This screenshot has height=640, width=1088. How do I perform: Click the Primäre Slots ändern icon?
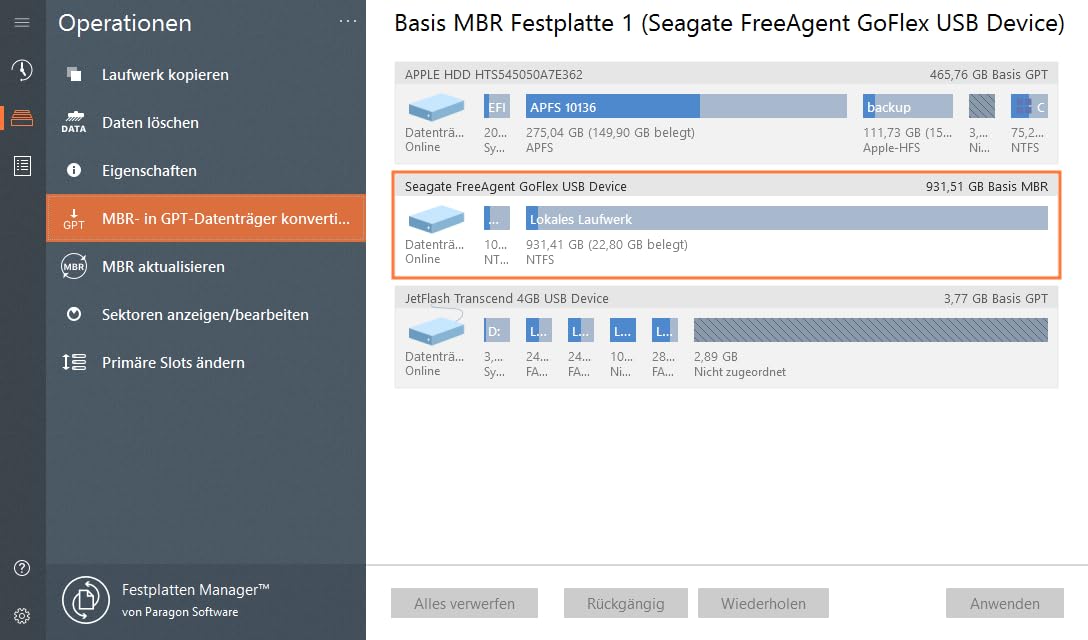pos(74,362)
